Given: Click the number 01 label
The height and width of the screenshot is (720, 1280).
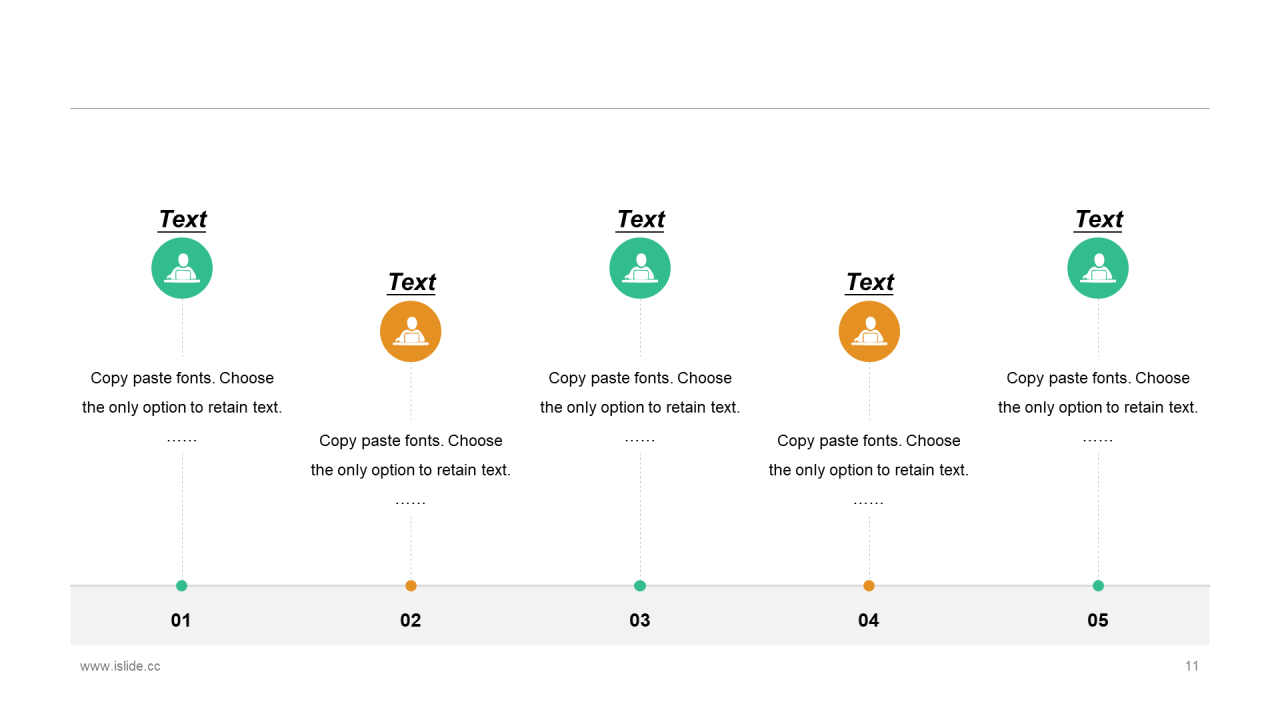Looking at the screenshot, I should pos(181,620).
